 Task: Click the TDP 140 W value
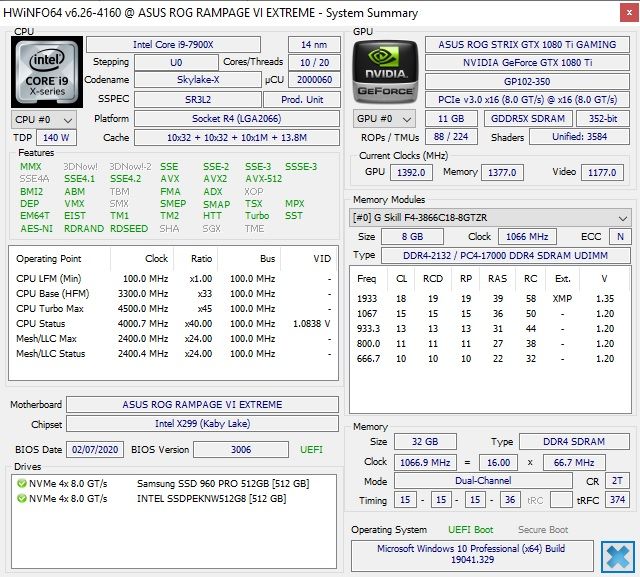click(x=56, y=138)
